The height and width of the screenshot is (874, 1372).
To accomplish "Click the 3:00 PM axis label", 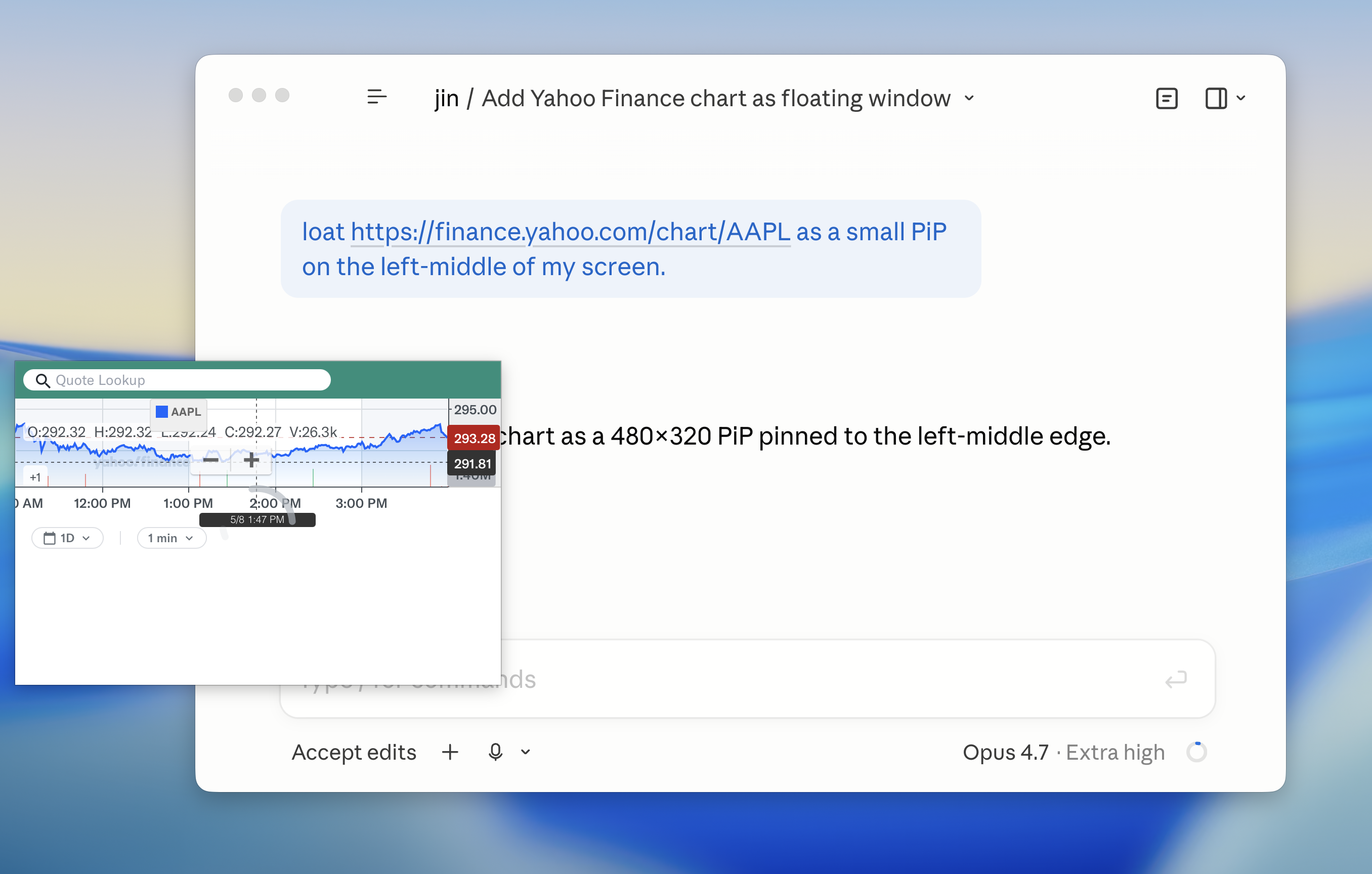I will tap(361, 503).
